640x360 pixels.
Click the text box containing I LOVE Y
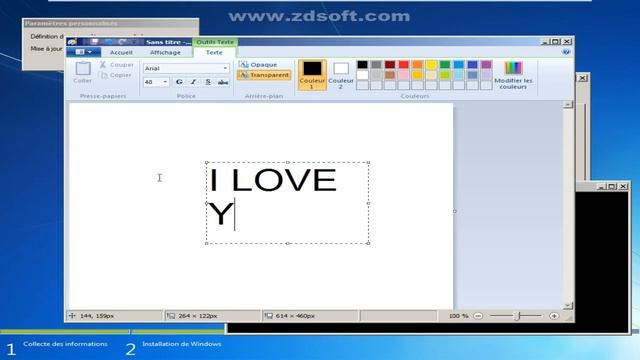tap(287, 203)
